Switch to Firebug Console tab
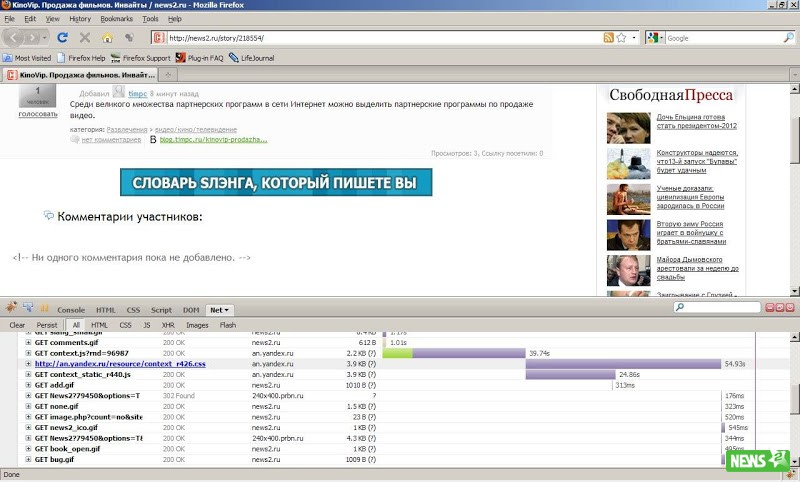The width and height of the screenshot is (800, 482). (71, 310)
